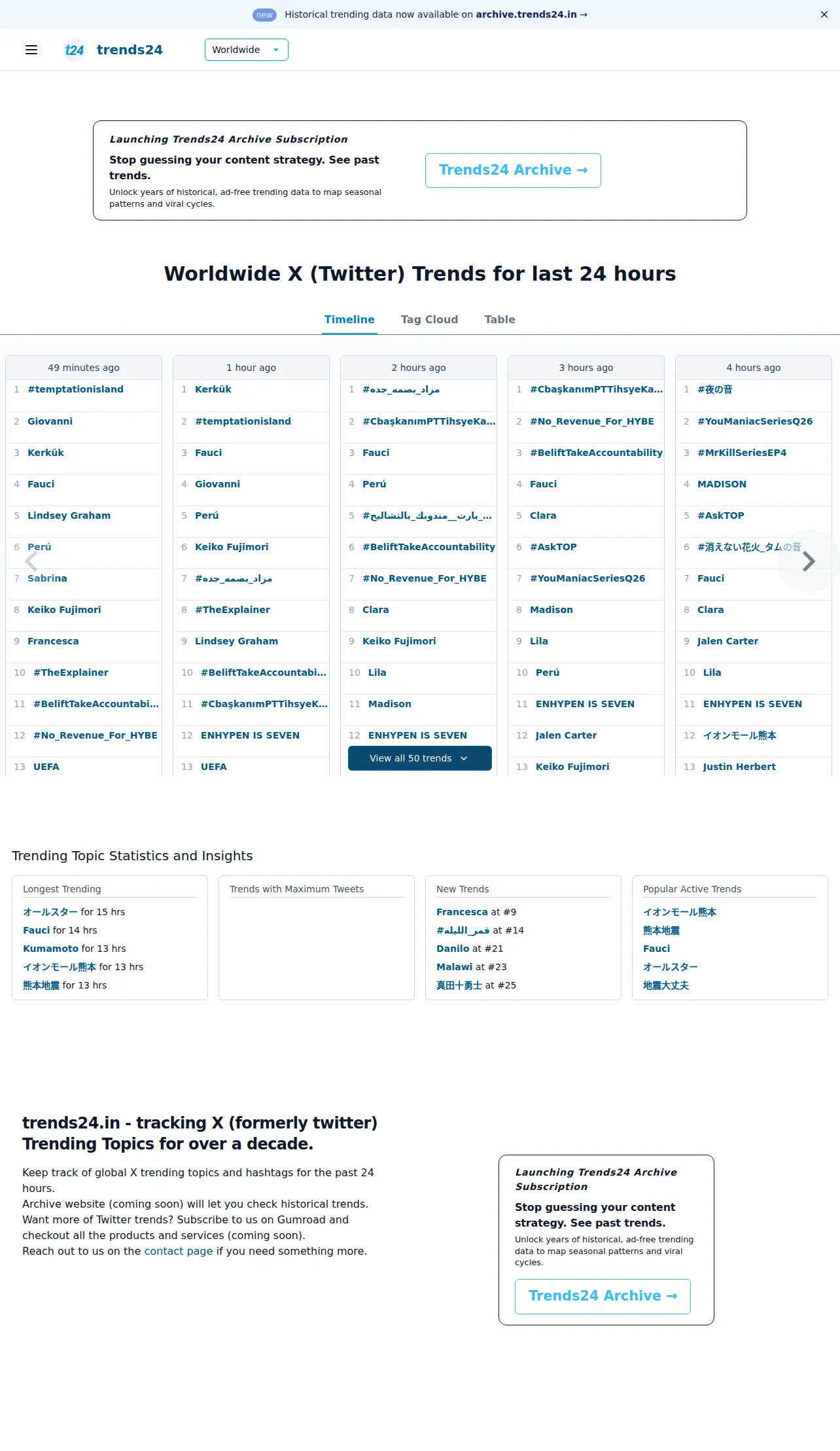
Task: Open 地震大丈夫 in Popular Active Trends
Action: click(666, 985)
